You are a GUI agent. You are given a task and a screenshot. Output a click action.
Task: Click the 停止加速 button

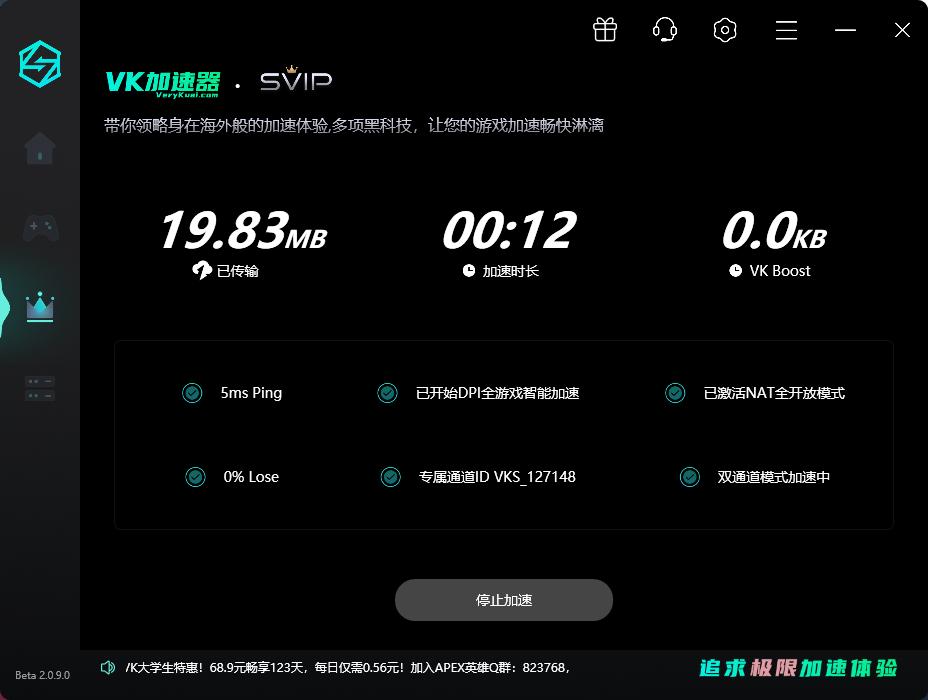pyautogui.click(x=504, y=600)
